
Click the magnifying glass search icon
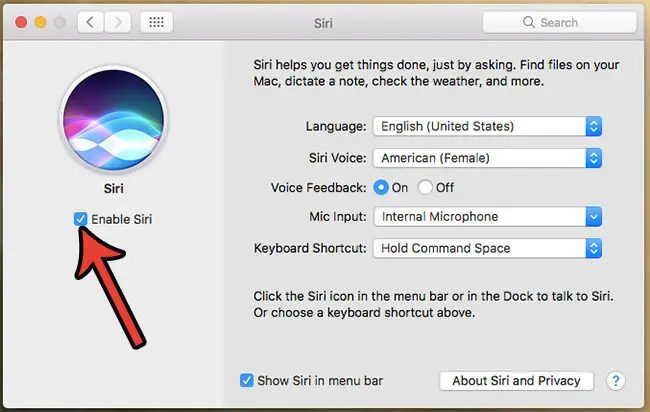(529, 22)
